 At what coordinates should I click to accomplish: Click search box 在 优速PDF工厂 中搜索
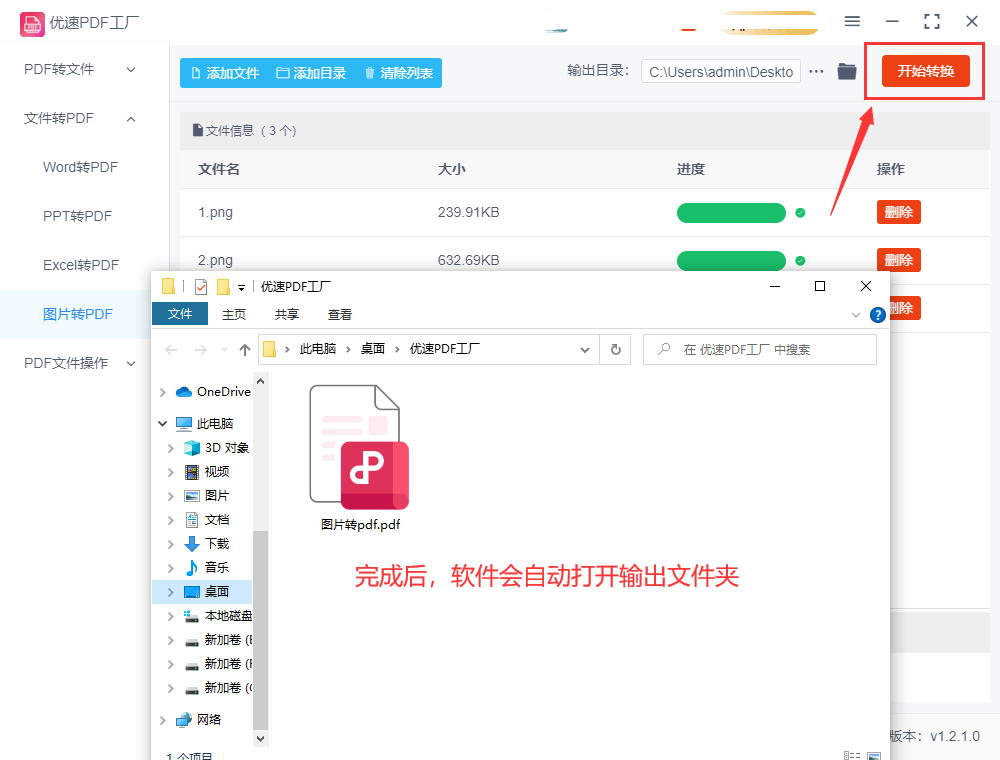pyautogui.click(x=760, y=349)
